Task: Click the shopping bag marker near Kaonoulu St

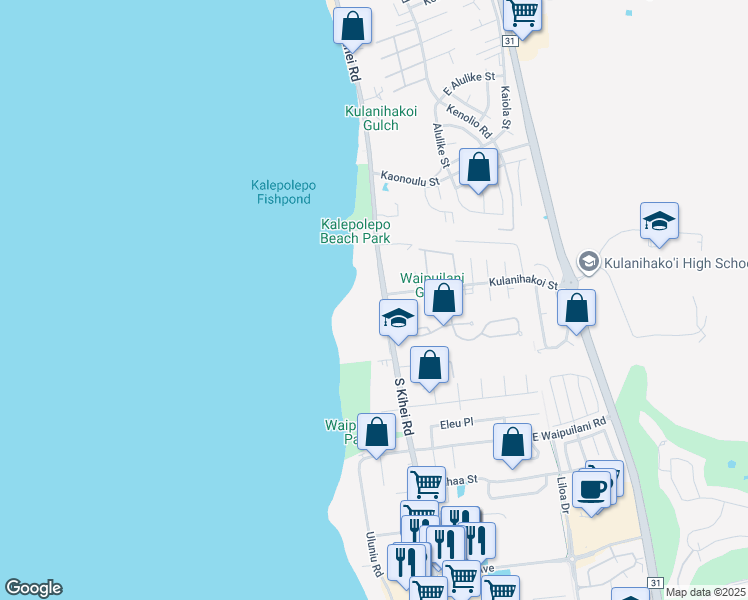Action: point(479,168)
